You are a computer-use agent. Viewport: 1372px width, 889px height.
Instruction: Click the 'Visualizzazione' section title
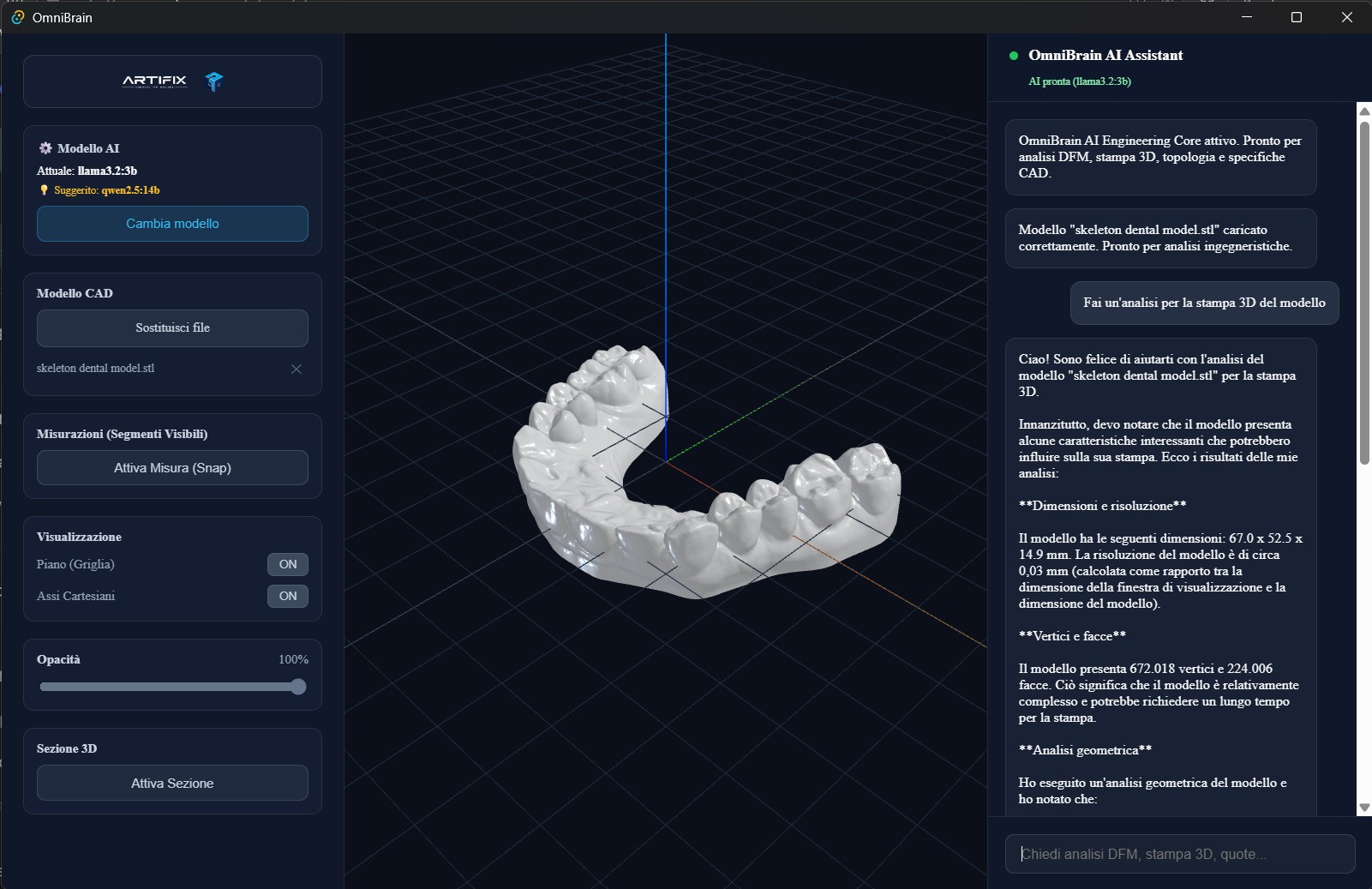[79, 537]
